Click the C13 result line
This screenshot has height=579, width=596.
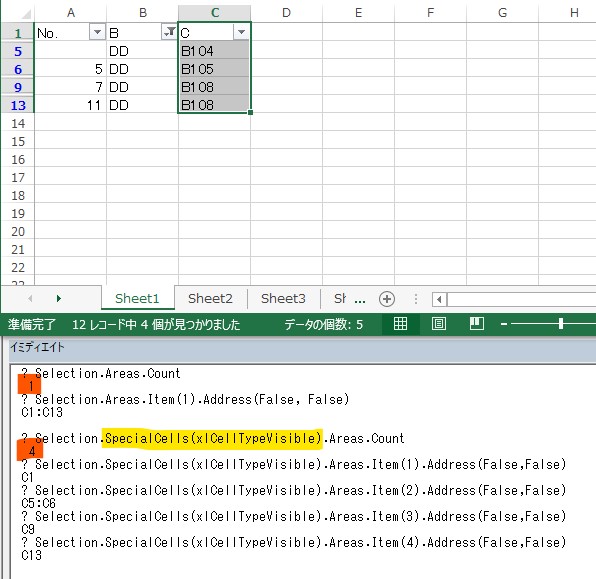coord(32,555)
